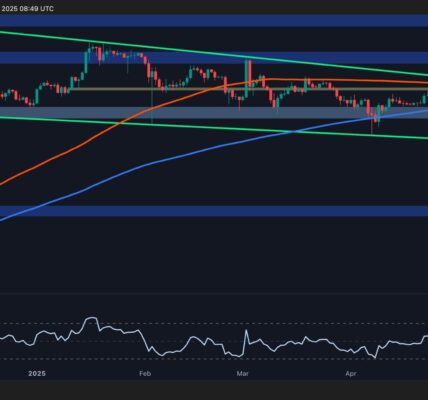Select the tan horizontal level line

(248, 89)
